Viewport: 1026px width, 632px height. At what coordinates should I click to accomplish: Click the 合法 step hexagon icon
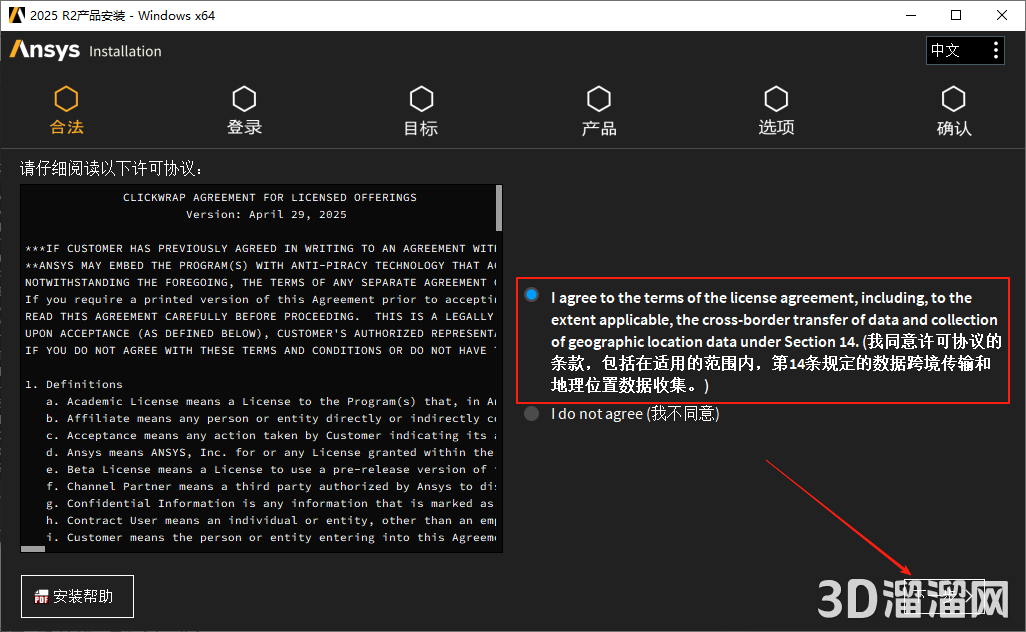click(x=66, y=99)
